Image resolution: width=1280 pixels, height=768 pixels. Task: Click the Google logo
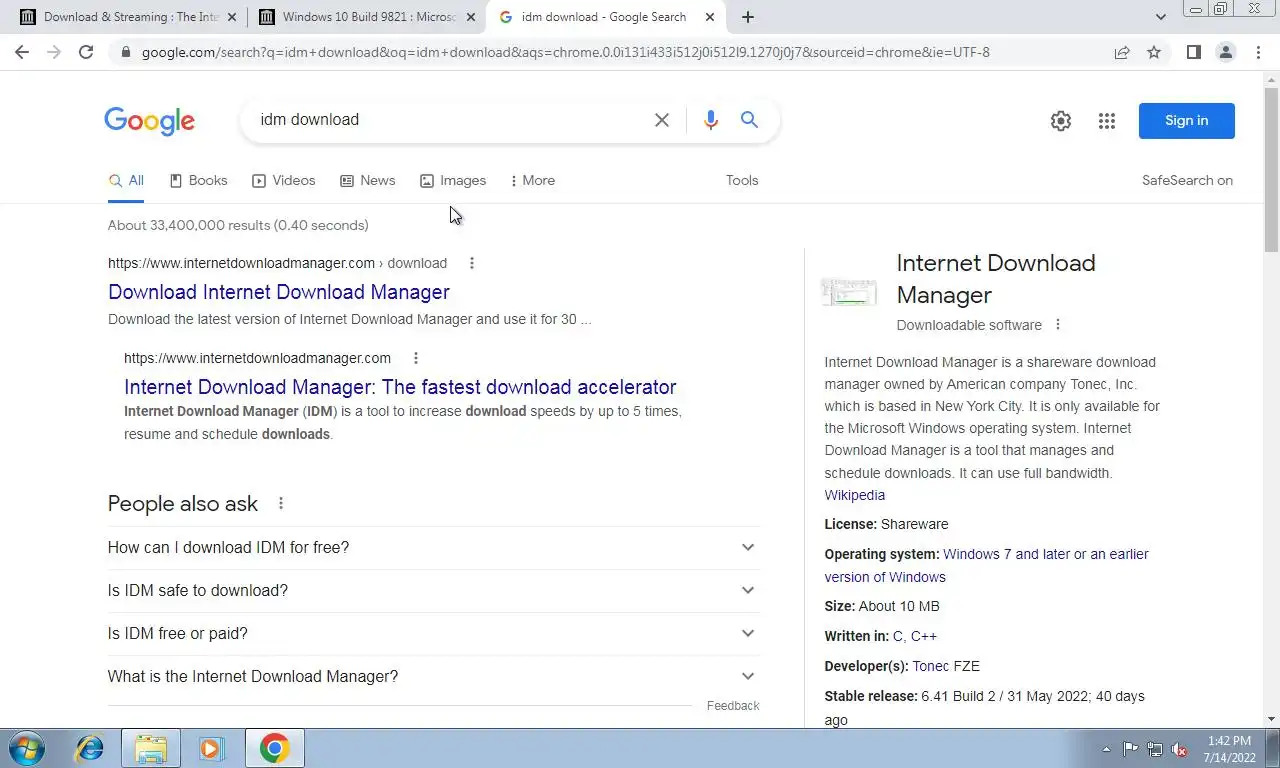point(150,121)
